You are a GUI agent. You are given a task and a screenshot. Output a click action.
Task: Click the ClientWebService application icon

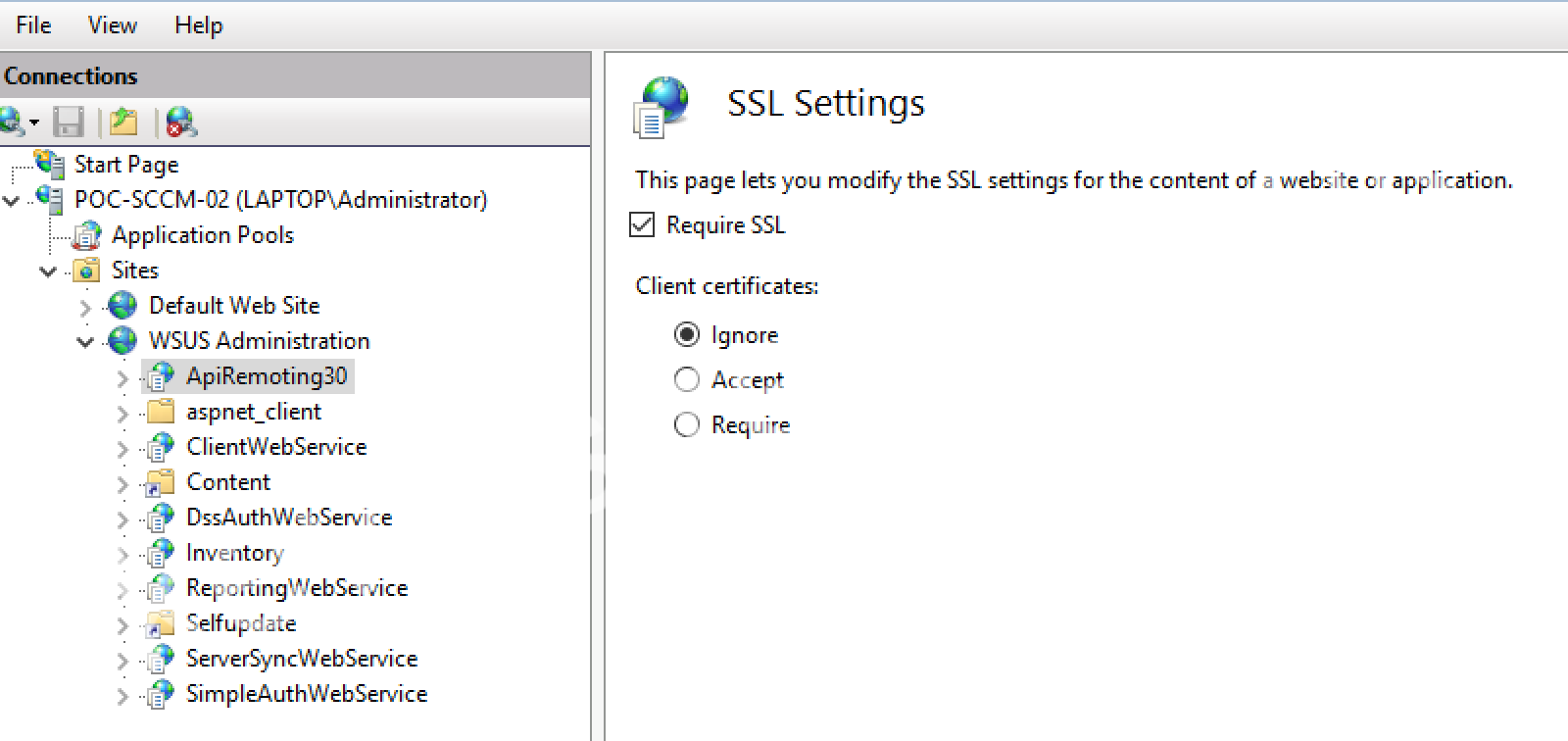(x=161, y=447)
